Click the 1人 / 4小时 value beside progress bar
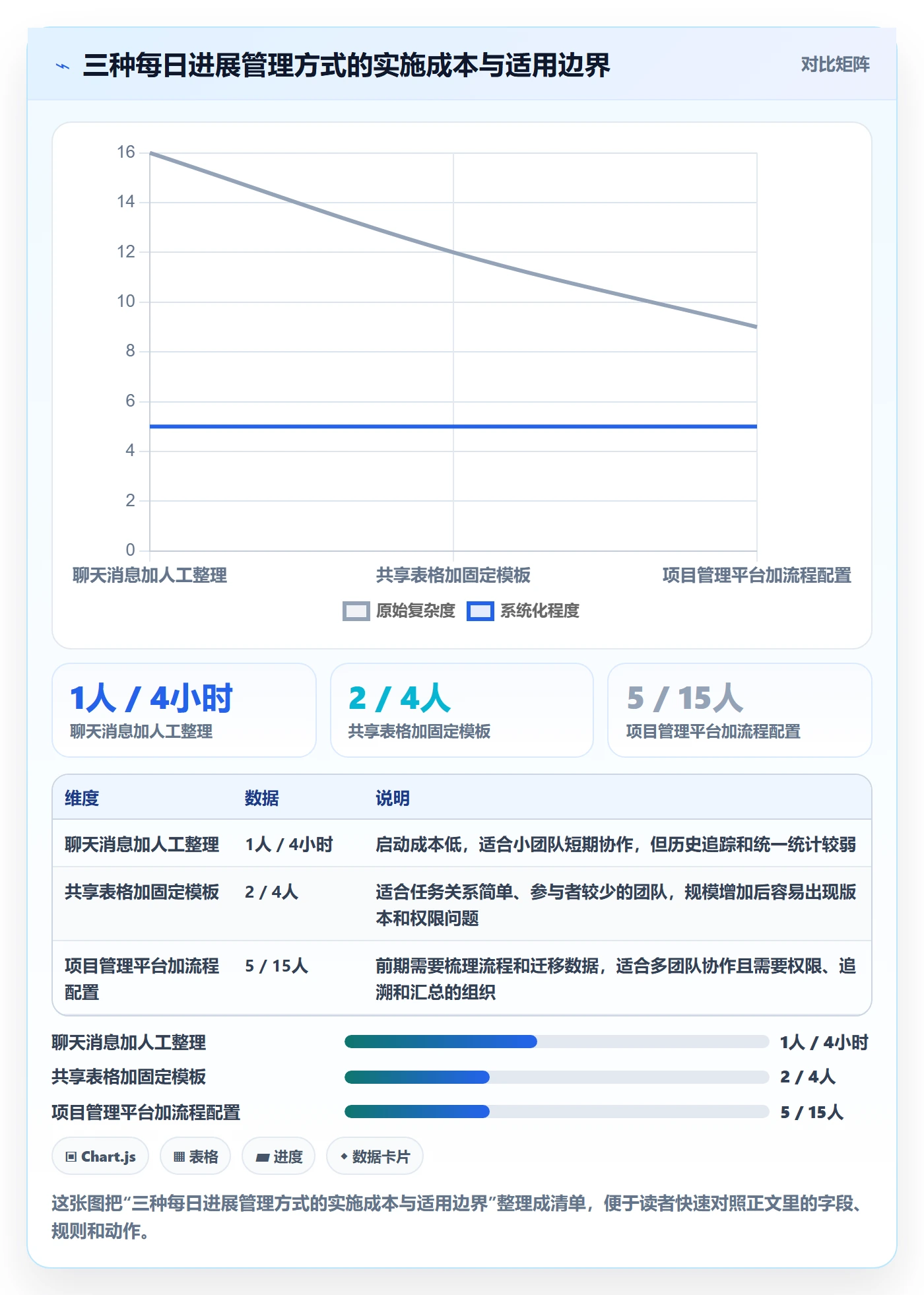This screenshot has height=1295, width=924. coord(824,1042)
